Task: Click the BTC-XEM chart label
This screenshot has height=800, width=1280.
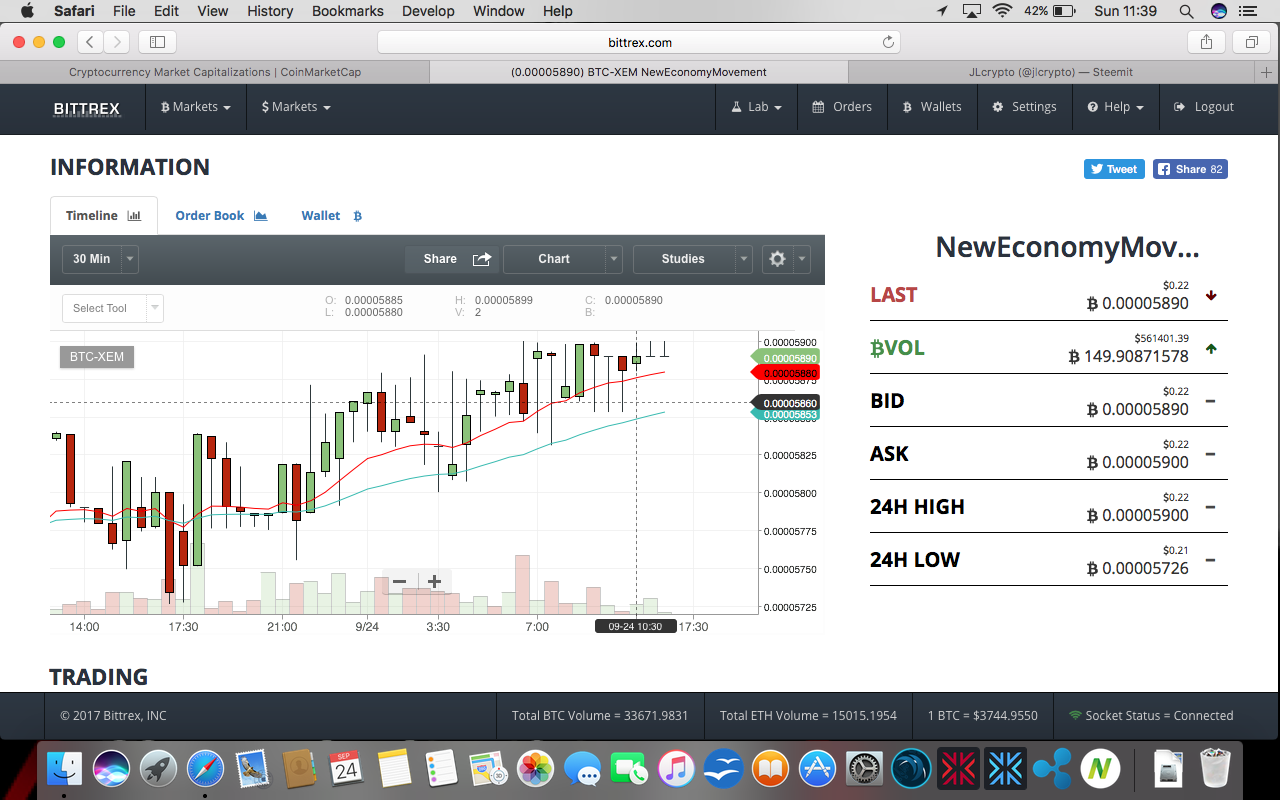Action: [x=97, y=357]
